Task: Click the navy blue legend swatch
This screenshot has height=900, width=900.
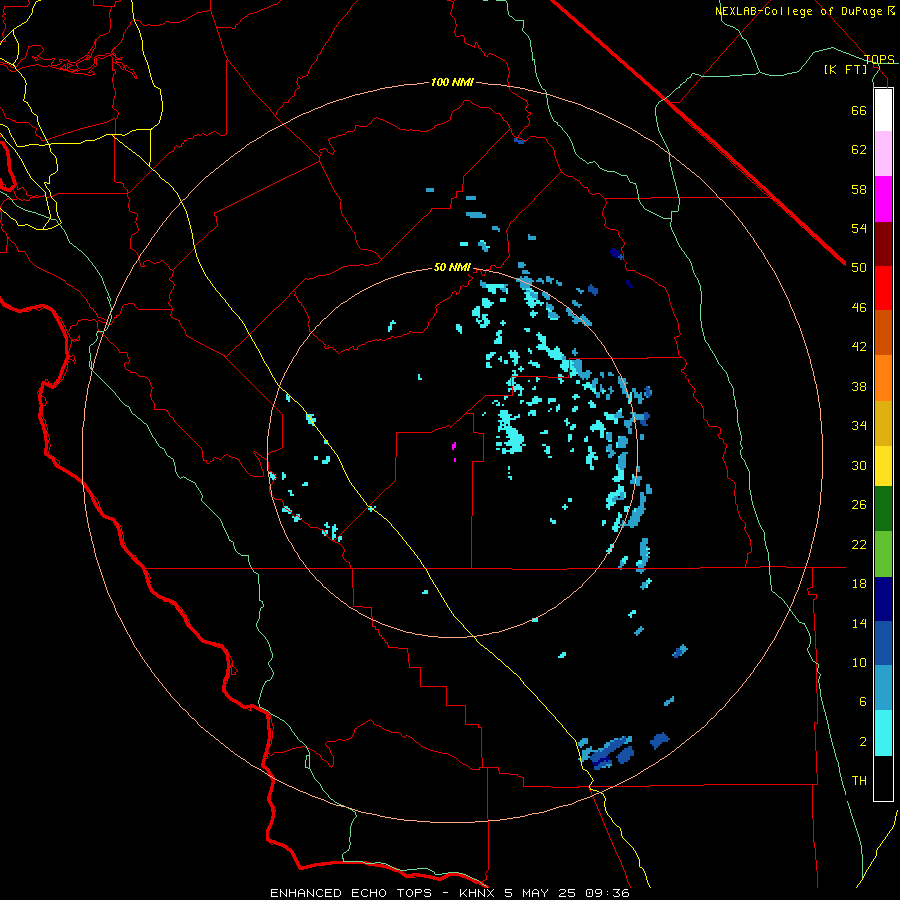Action: 883,599
